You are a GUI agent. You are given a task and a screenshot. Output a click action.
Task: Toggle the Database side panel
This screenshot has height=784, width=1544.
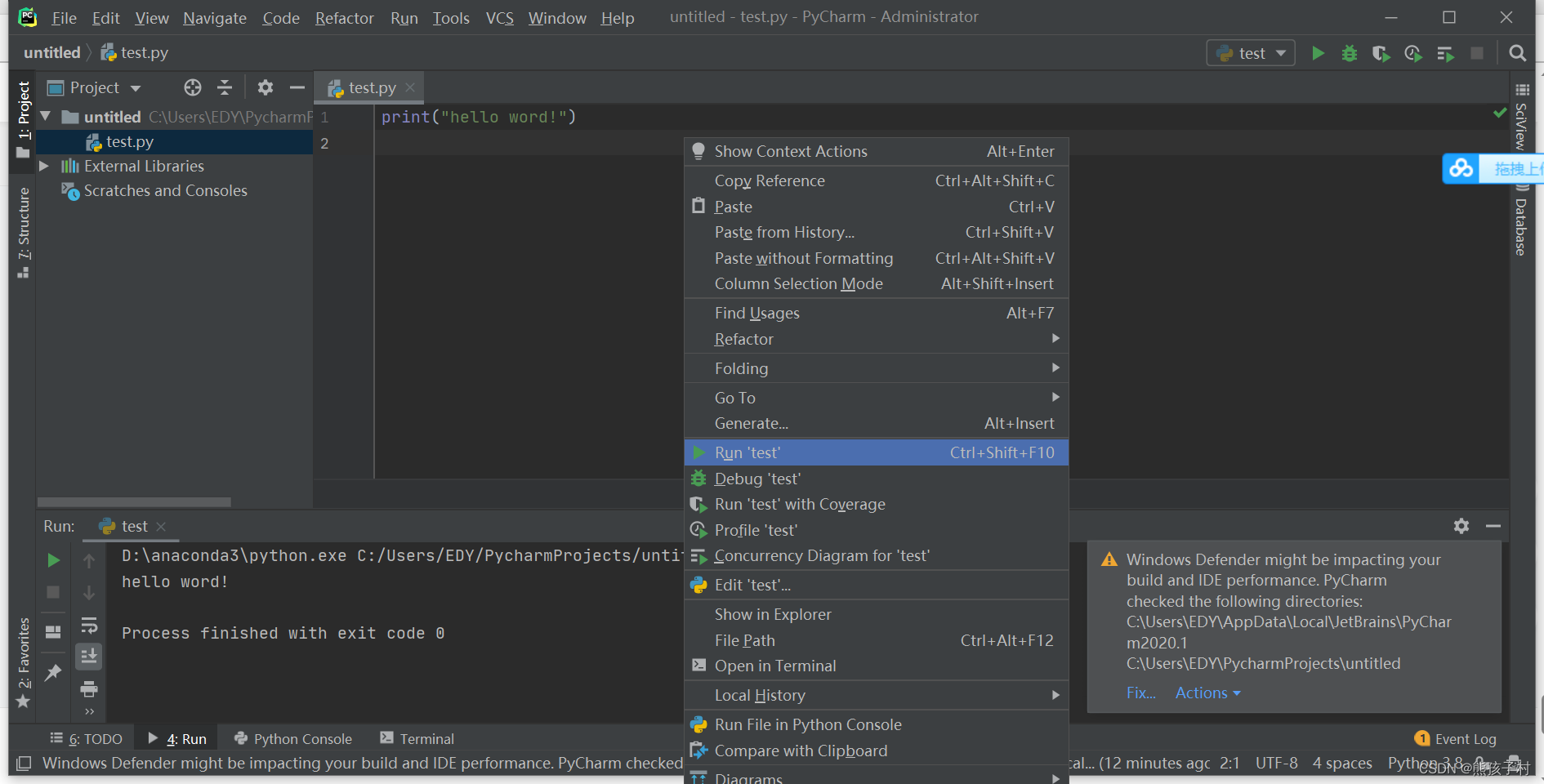[x=1521, y=220]
